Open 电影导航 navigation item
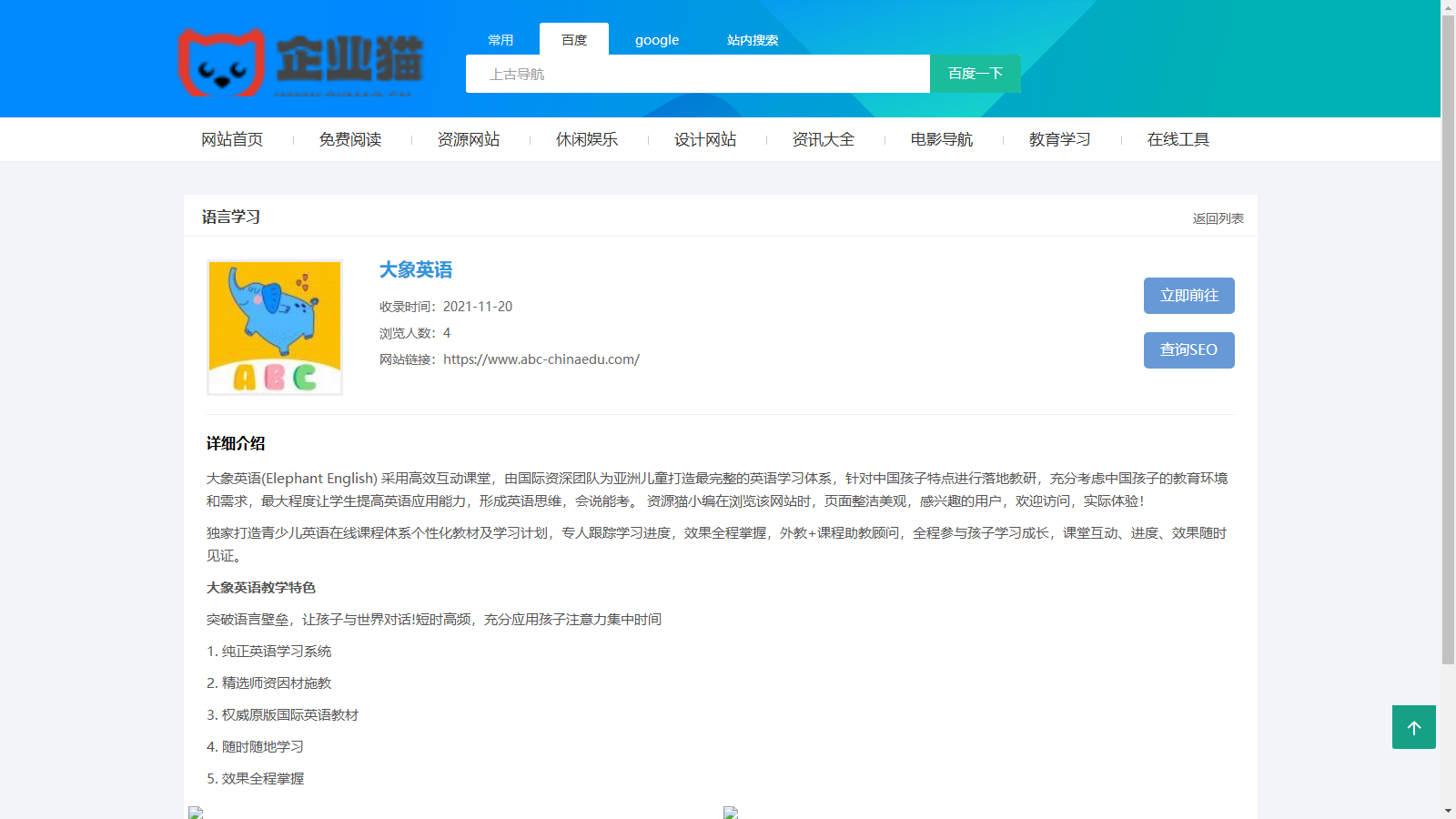 [x=942, y=139]
